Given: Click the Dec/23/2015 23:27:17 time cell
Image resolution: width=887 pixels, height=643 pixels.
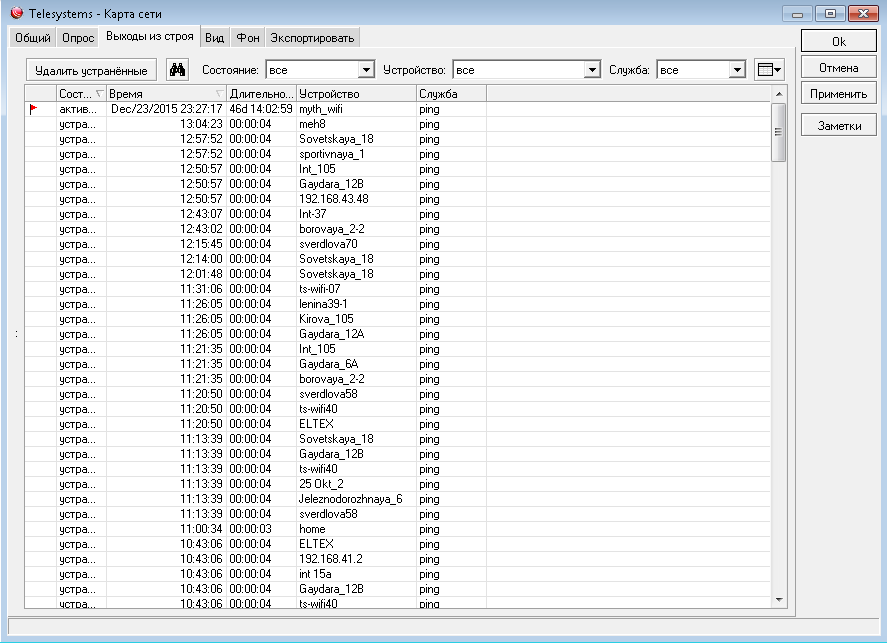Looking at the screenshot, I should click(166, 109).
